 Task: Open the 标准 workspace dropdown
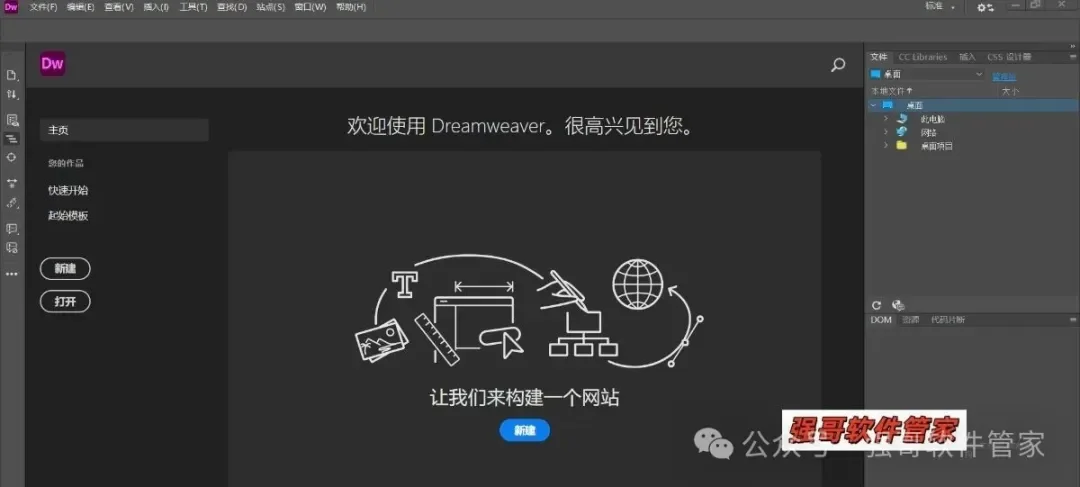point(940,7)
